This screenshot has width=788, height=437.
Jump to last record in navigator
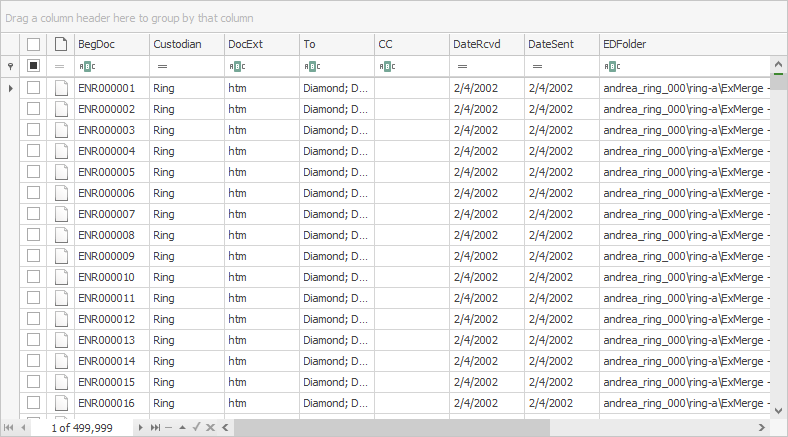[x=155, y=427]
